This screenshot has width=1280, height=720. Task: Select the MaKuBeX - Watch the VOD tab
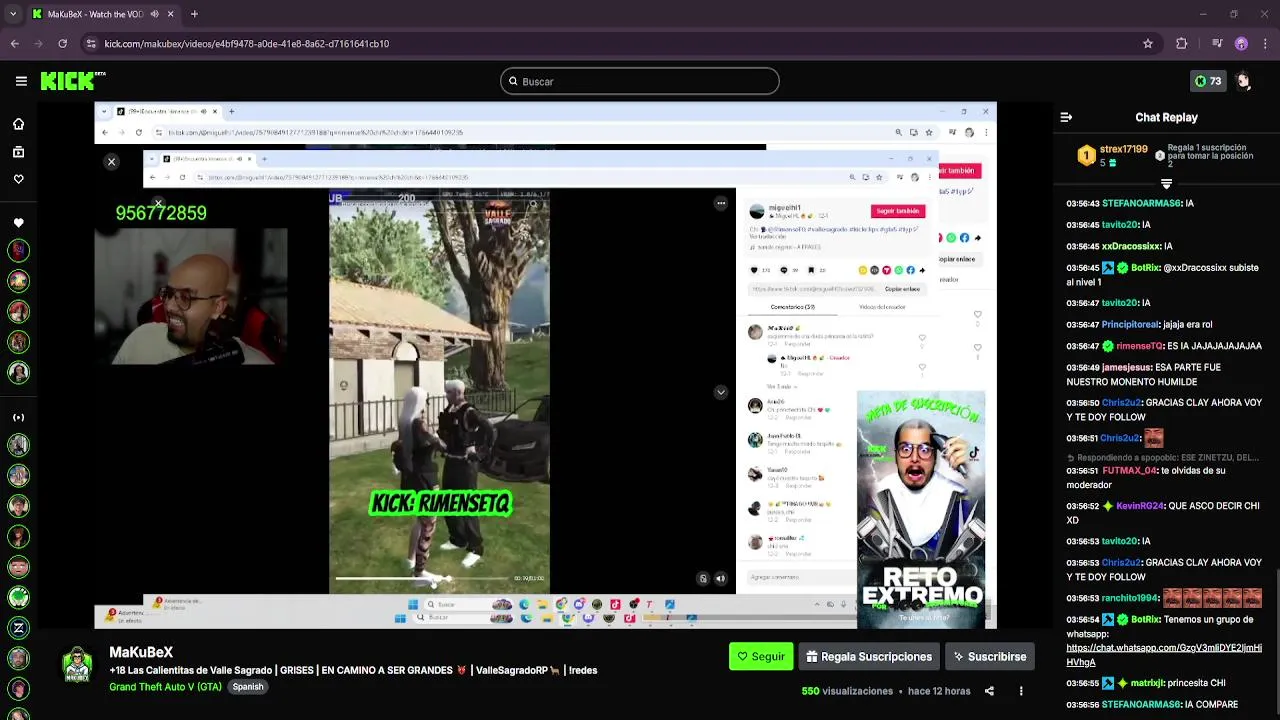[x=103, y=14]
